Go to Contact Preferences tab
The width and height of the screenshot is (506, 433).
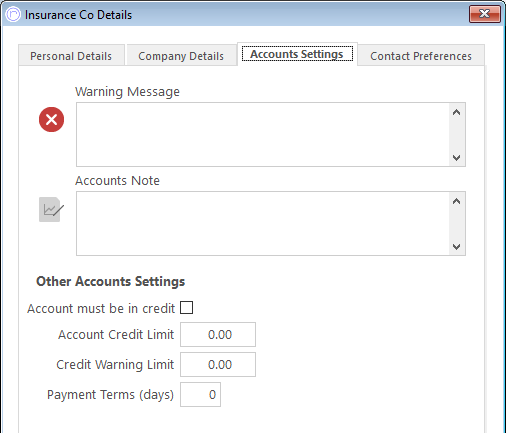click(x=421, y=56)
